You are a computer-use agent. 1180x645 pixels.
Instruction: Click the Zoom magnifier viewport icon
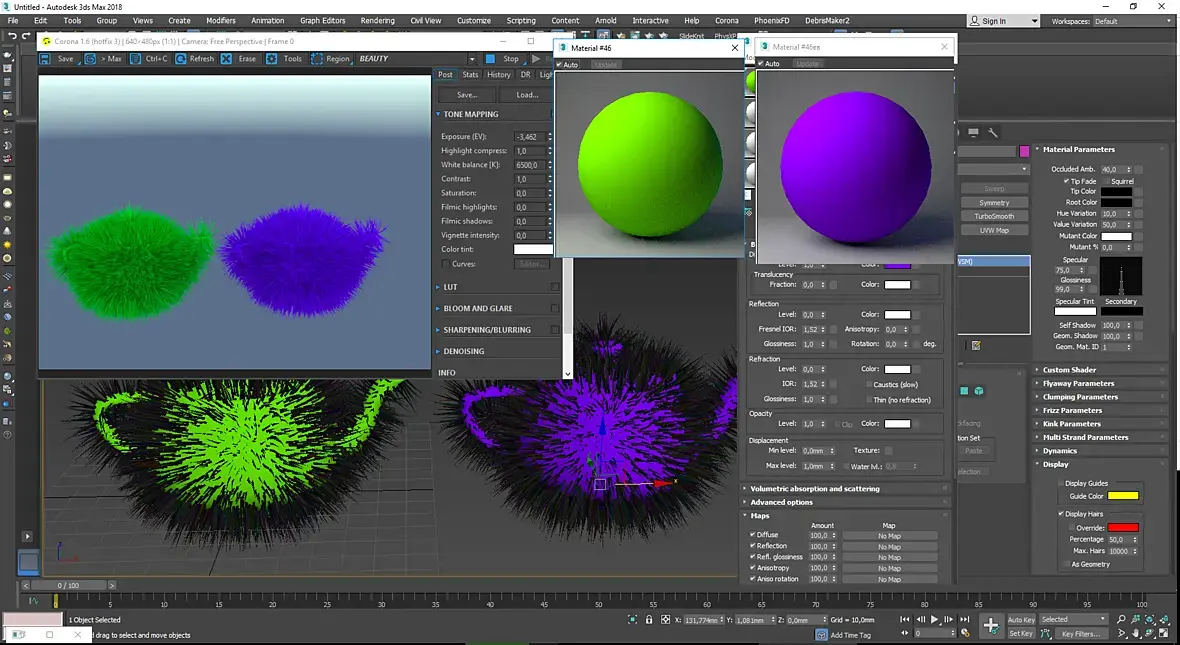click(x=1121, y=620)
